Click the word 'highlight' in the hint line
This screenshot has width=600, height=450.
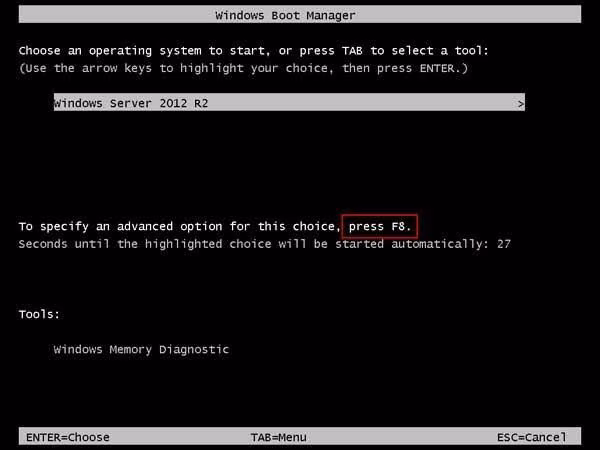tap(212, 68)
